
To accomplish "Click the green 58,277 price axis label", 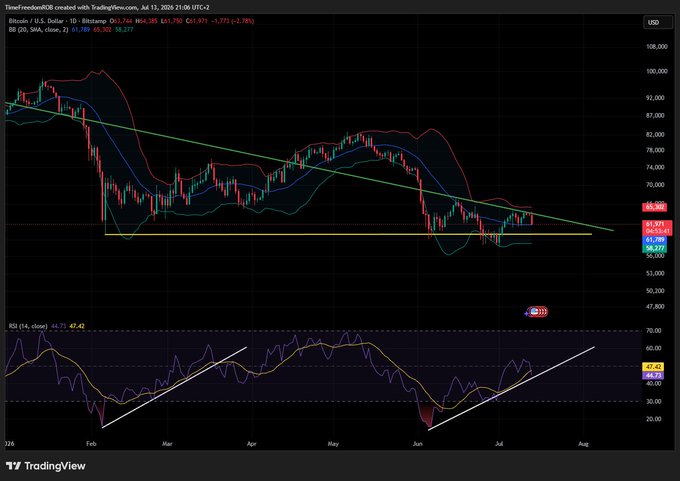I will coord(654,249).
